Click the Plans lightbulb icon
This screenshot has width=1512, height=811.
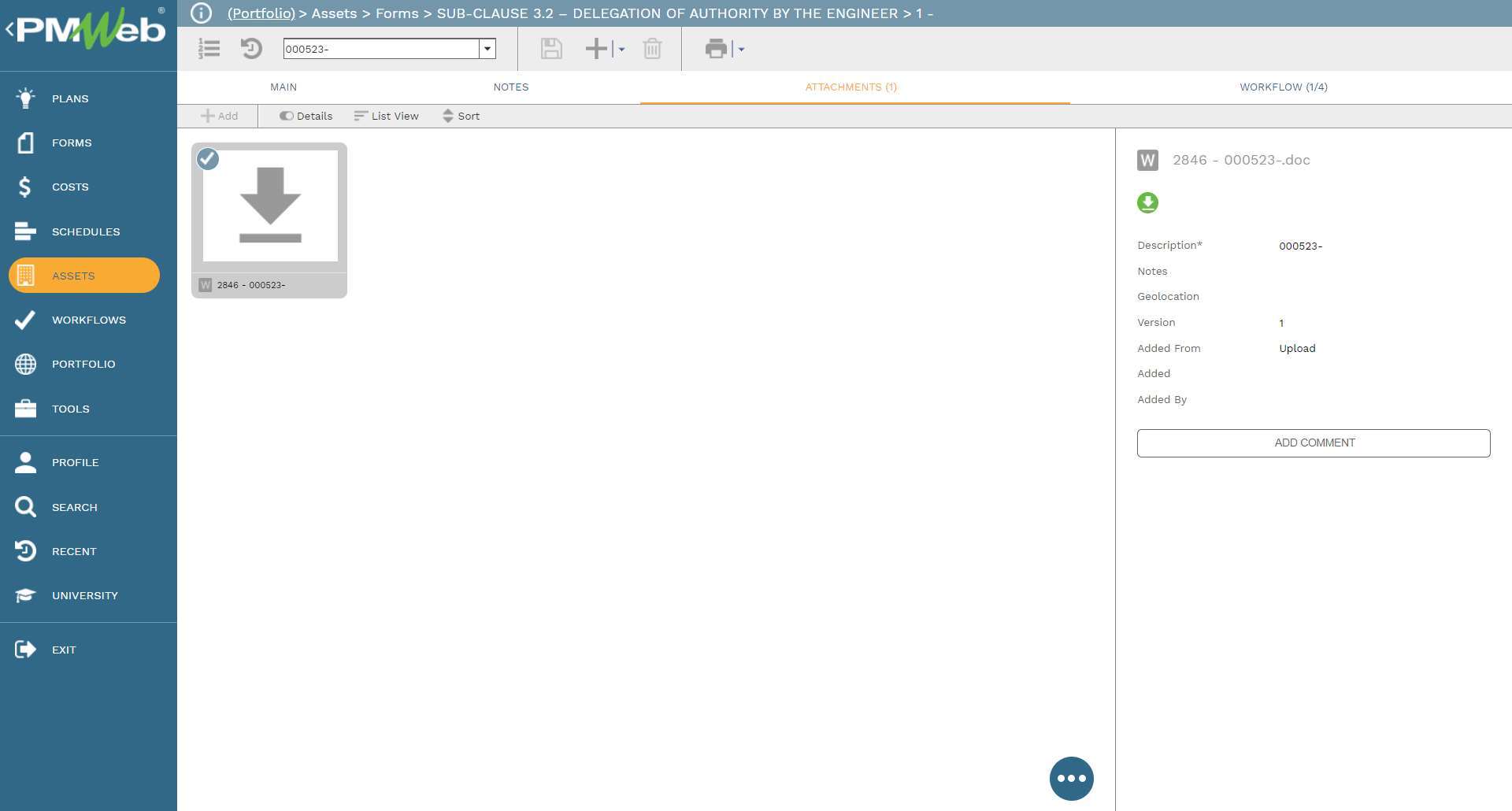pyautogui.click(x=25, y=98)
